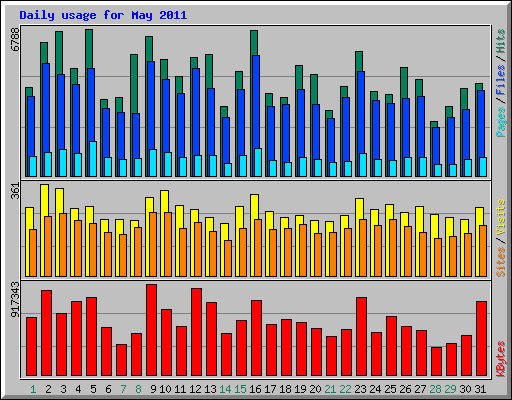The height and width of the screenshot is (400, 512).
Task: Click day label 18 on the x-axis
Action: pyautogui.click(x=285, y=389)
